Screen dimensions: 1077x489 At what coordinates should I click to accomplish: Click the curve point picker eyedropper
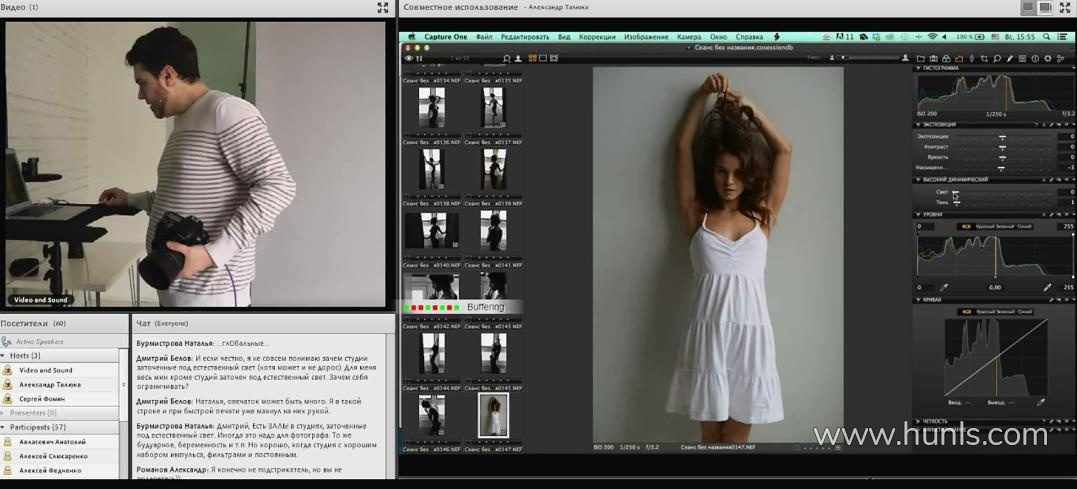tap(1041, 402)
